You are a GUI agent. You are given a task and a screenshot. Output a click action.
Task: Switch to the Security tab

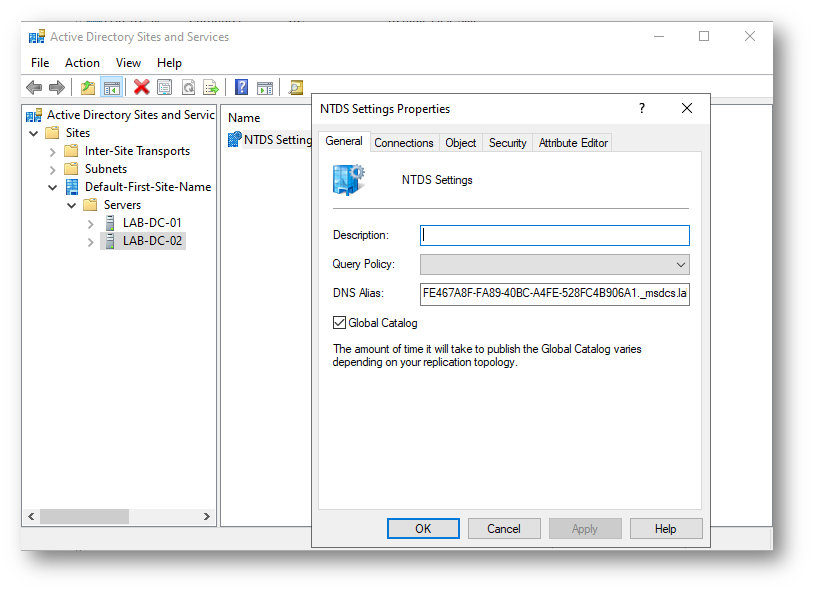point(507,143)
